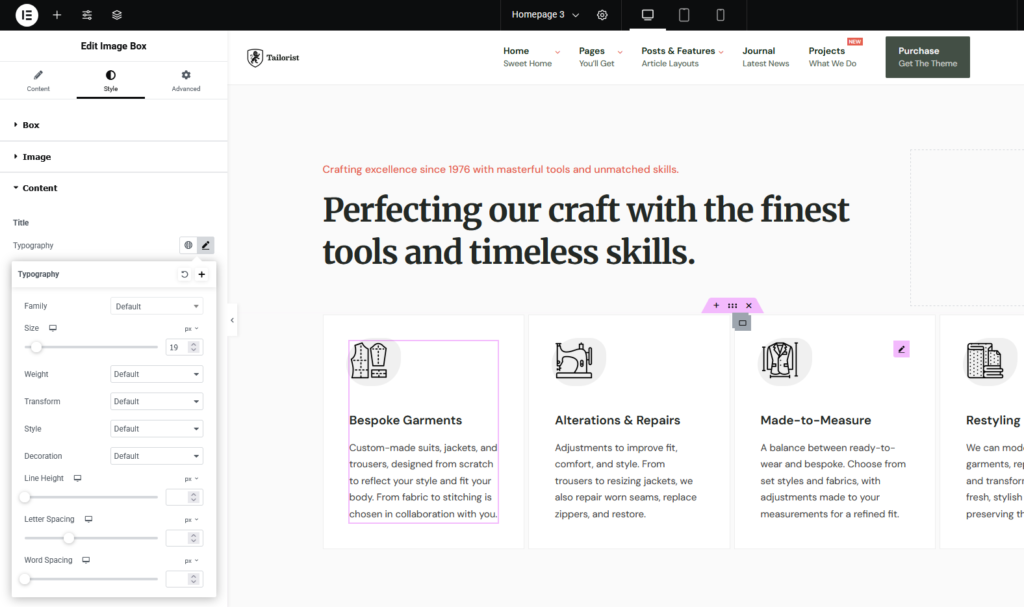Click the global typography globe icon
The image size is (1024, 607).
pos(188,245)
